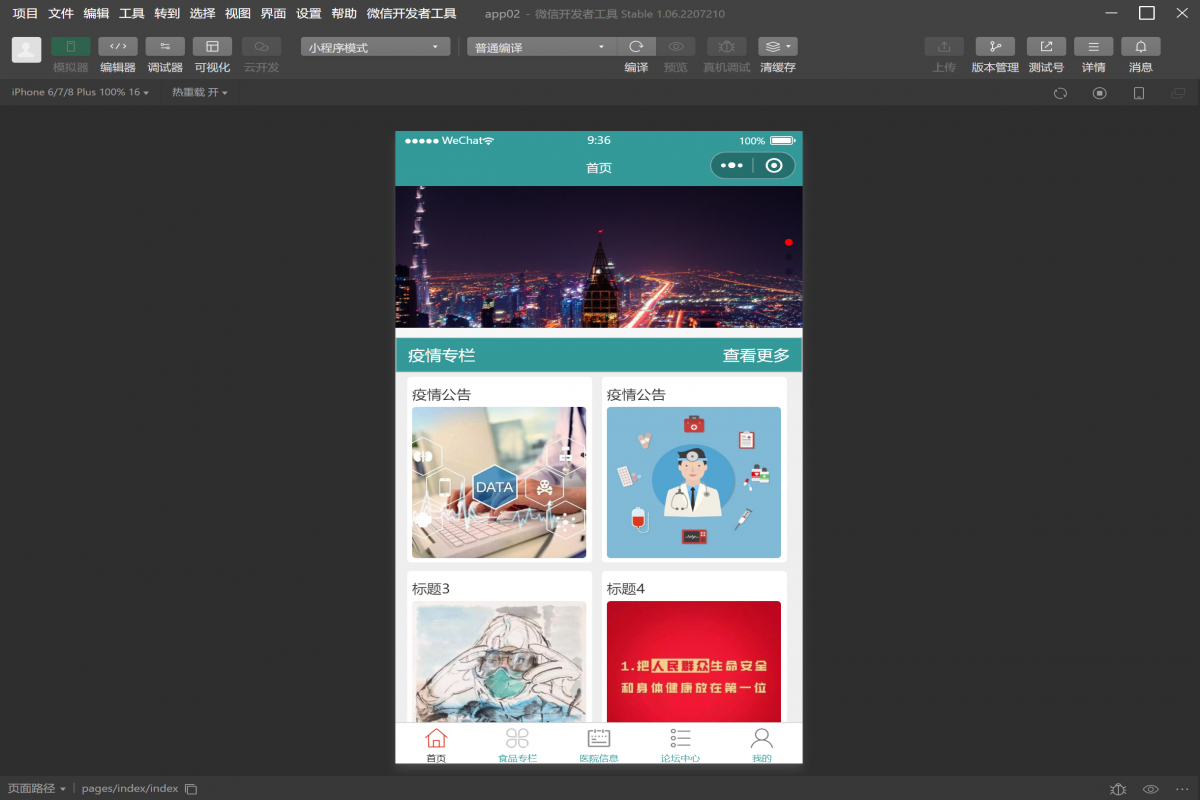Copy page path icon in status bar
The width and height of the screenshot is (1200, 800).
(x=191, y=789)
